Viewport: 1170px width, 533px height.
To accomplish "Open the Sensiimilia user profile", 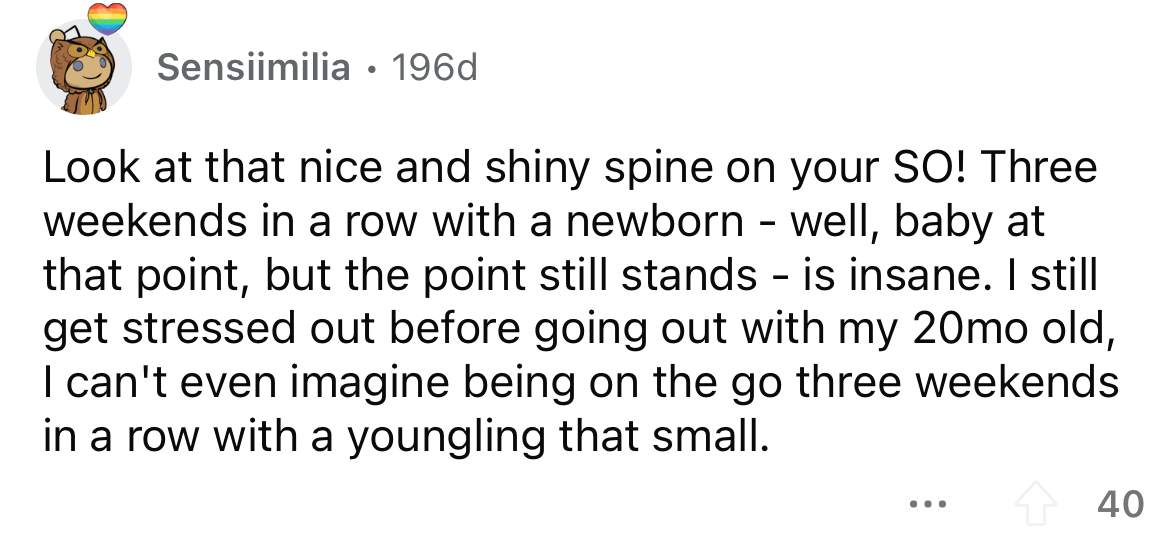I will click(x=254, y=68).
